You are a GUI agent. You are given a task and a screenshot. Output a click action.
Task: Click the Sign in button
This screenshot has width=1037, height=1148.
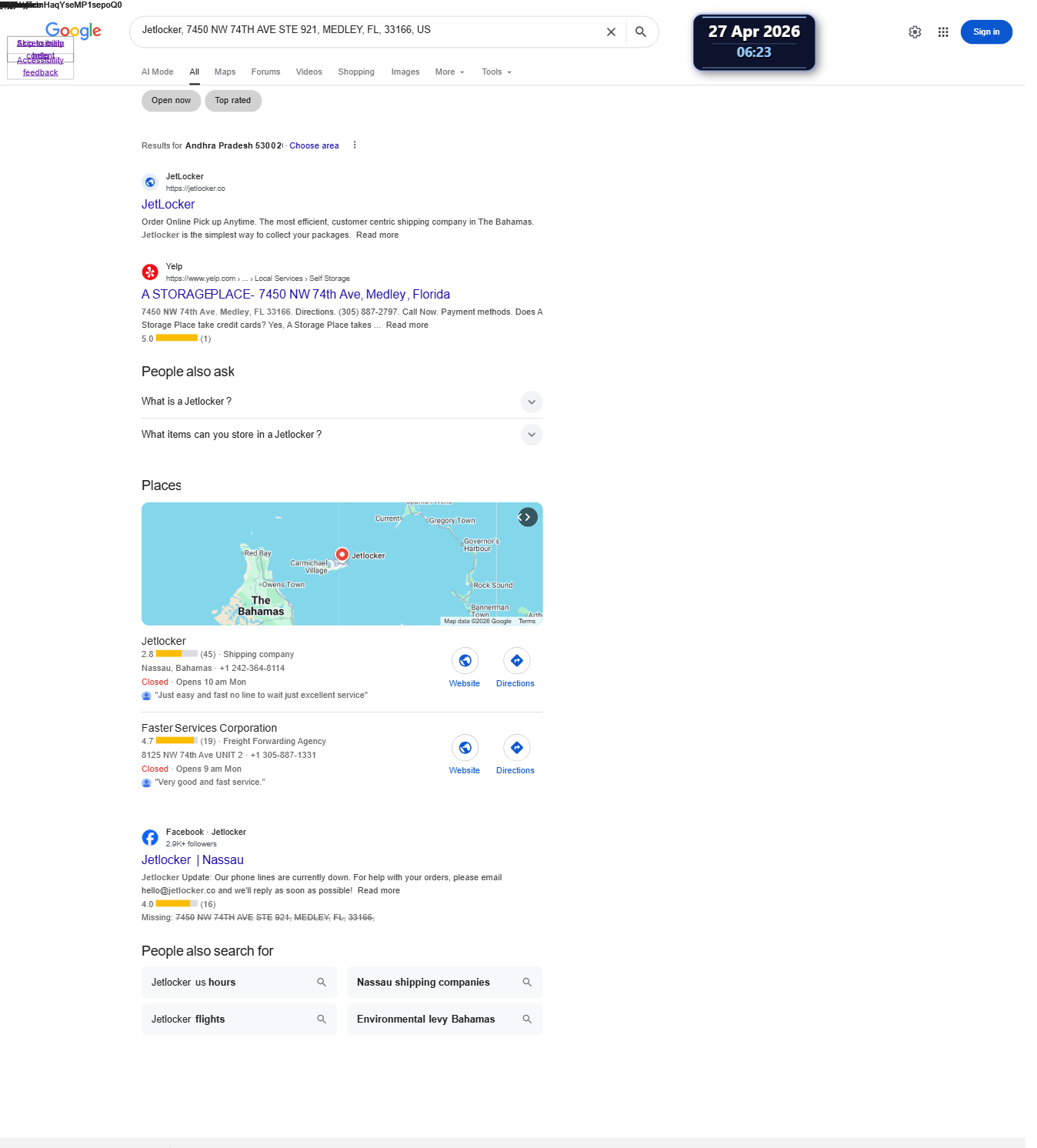point(986,32)
